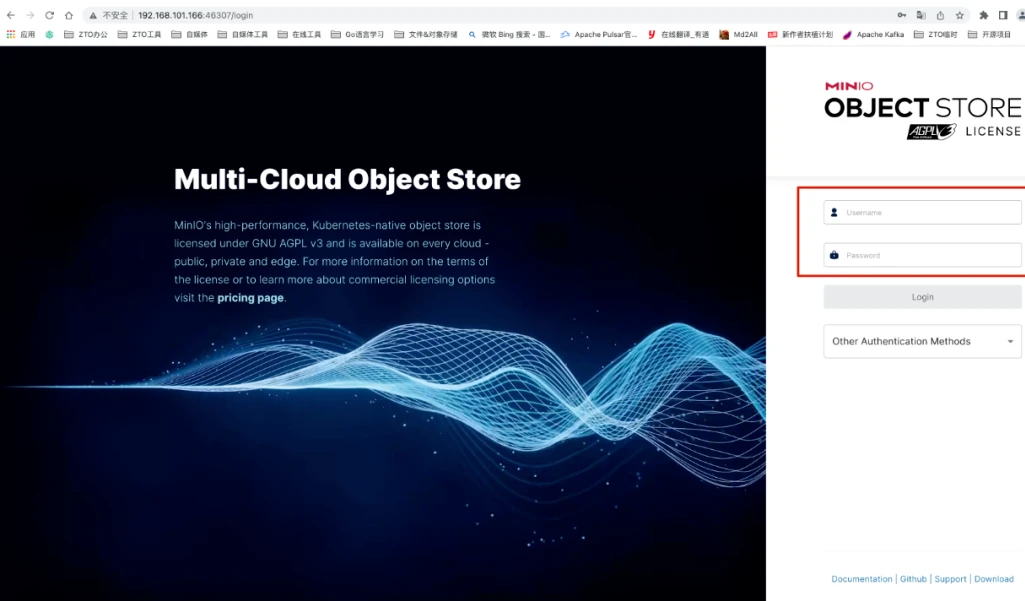Click the translate page icon
The width and height of the screenshot is (1025, 601).
click(x=921, y=15)
